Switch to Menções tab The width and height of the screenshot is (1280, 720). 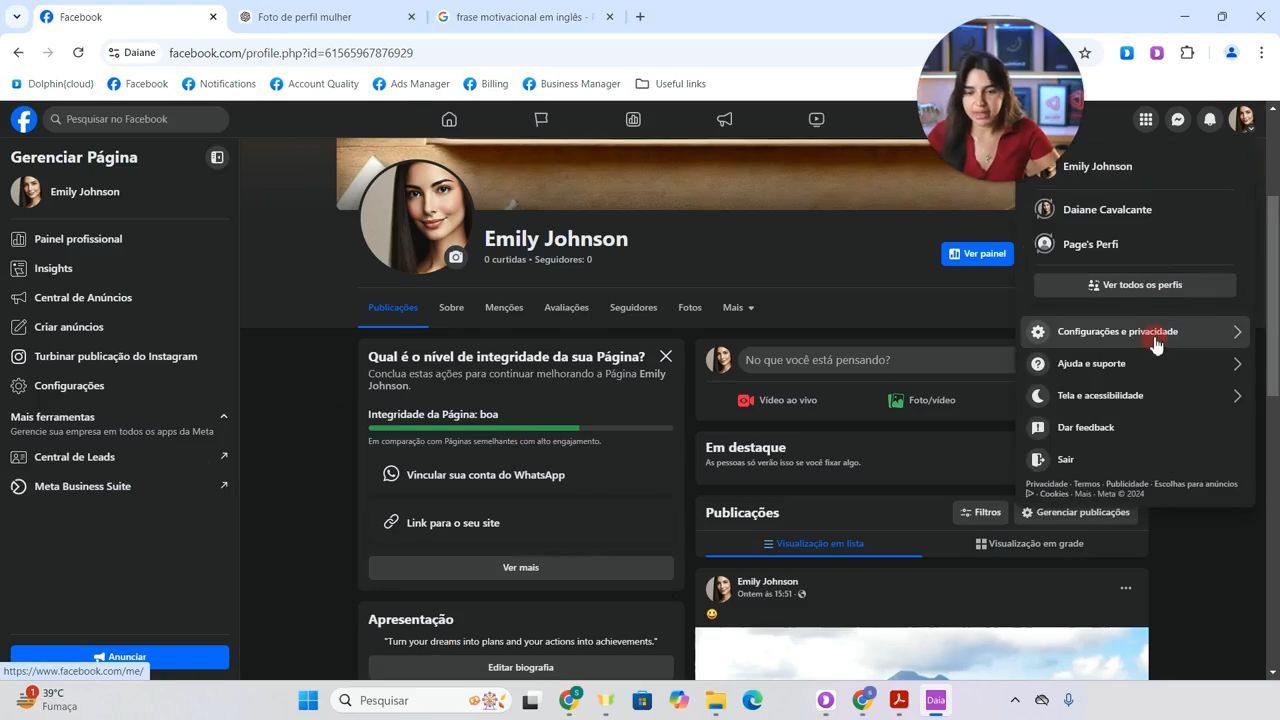click(x=504, y=308)
